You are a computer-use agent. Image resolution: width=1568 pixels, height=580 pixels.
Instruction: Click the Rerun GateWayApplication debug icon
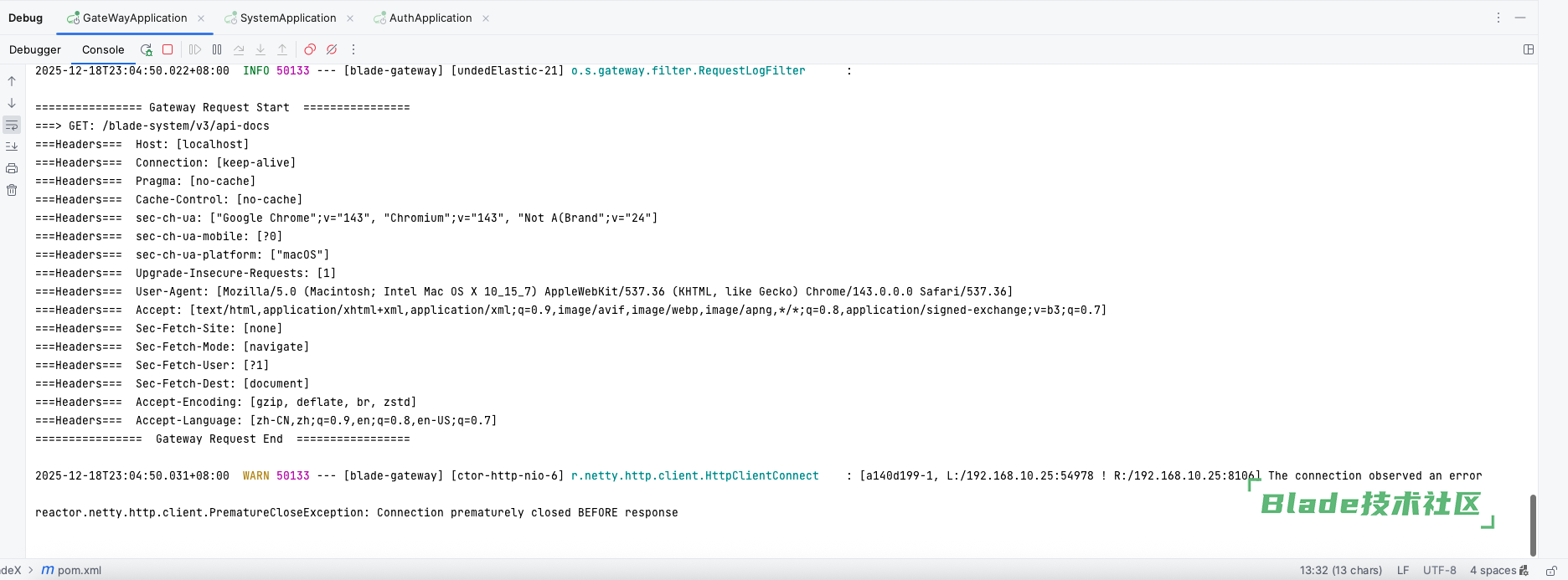(x=147, y=50)
